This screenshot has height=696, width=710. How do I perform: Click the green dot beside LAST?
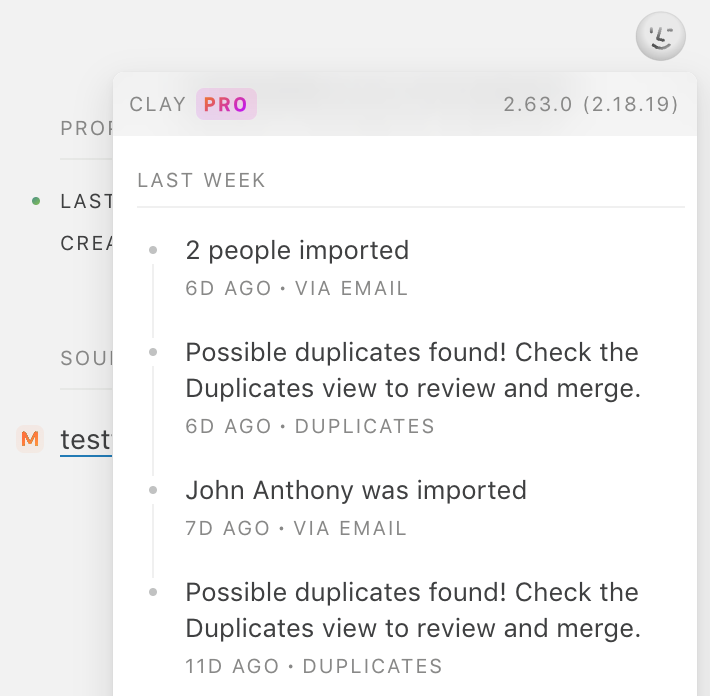(x=36, y=201)
